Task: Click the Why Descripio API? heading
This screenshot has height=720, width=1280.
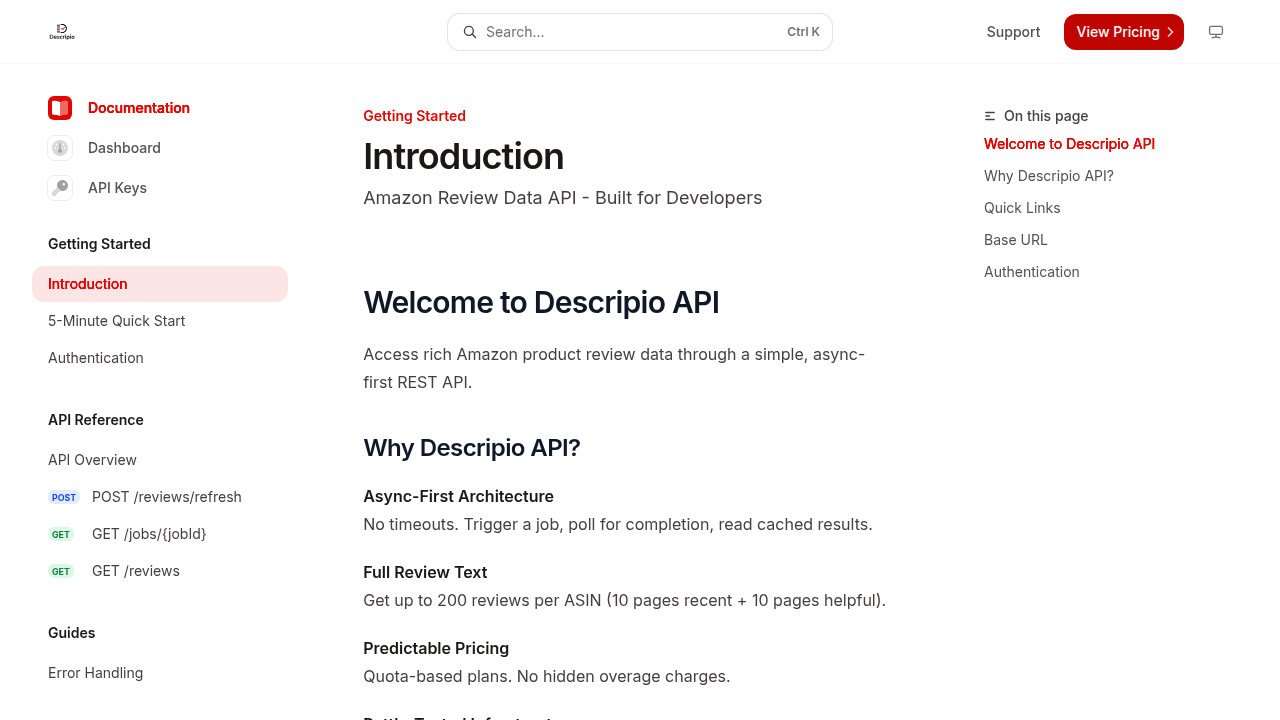Action: pyautogui.click(x=472, y=448)
